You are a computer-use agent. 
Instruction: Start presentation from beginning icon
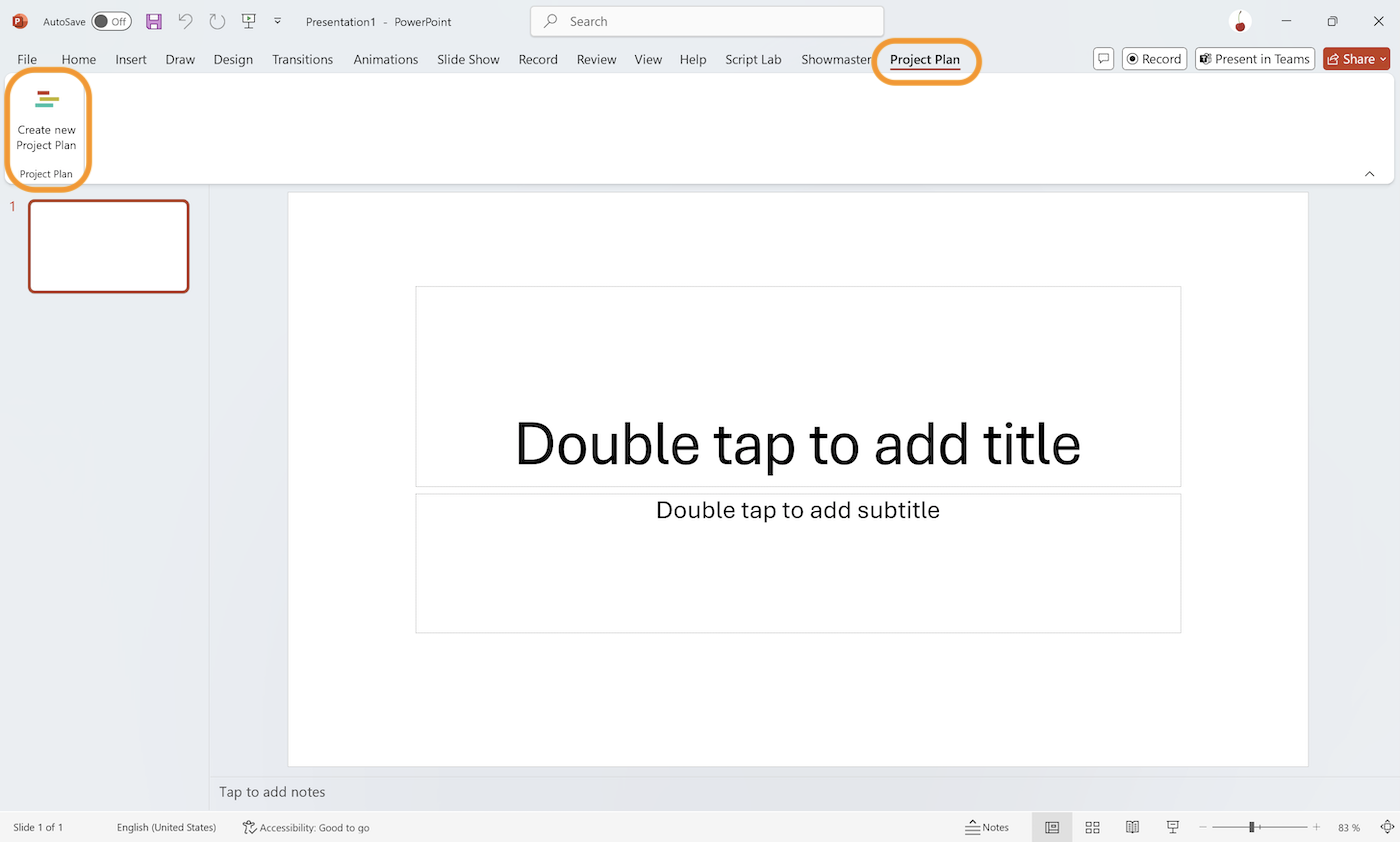pyautogui.click(x=249, y=21)
